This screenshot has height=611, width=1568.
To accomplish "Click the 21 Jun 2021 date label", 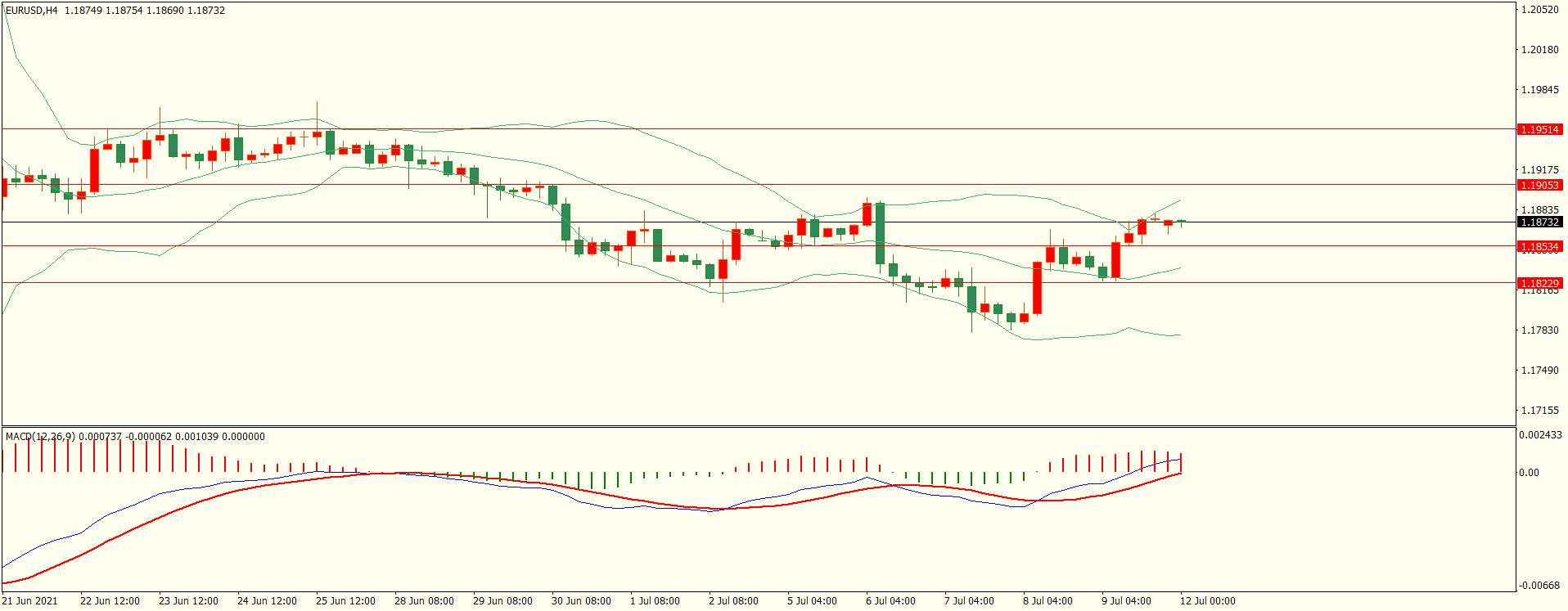I will [30, 601].
